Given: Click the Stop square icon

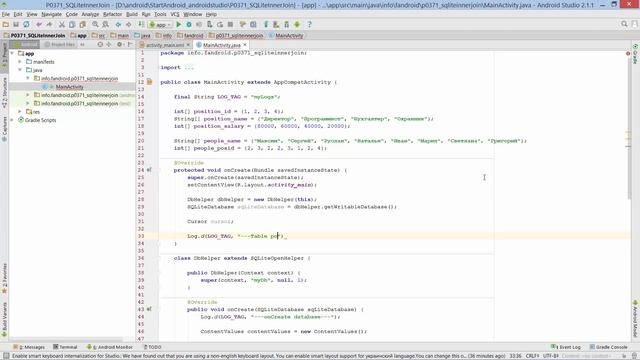Looking at the screenshot, I should pyautogui.click(x=230, y=24).
